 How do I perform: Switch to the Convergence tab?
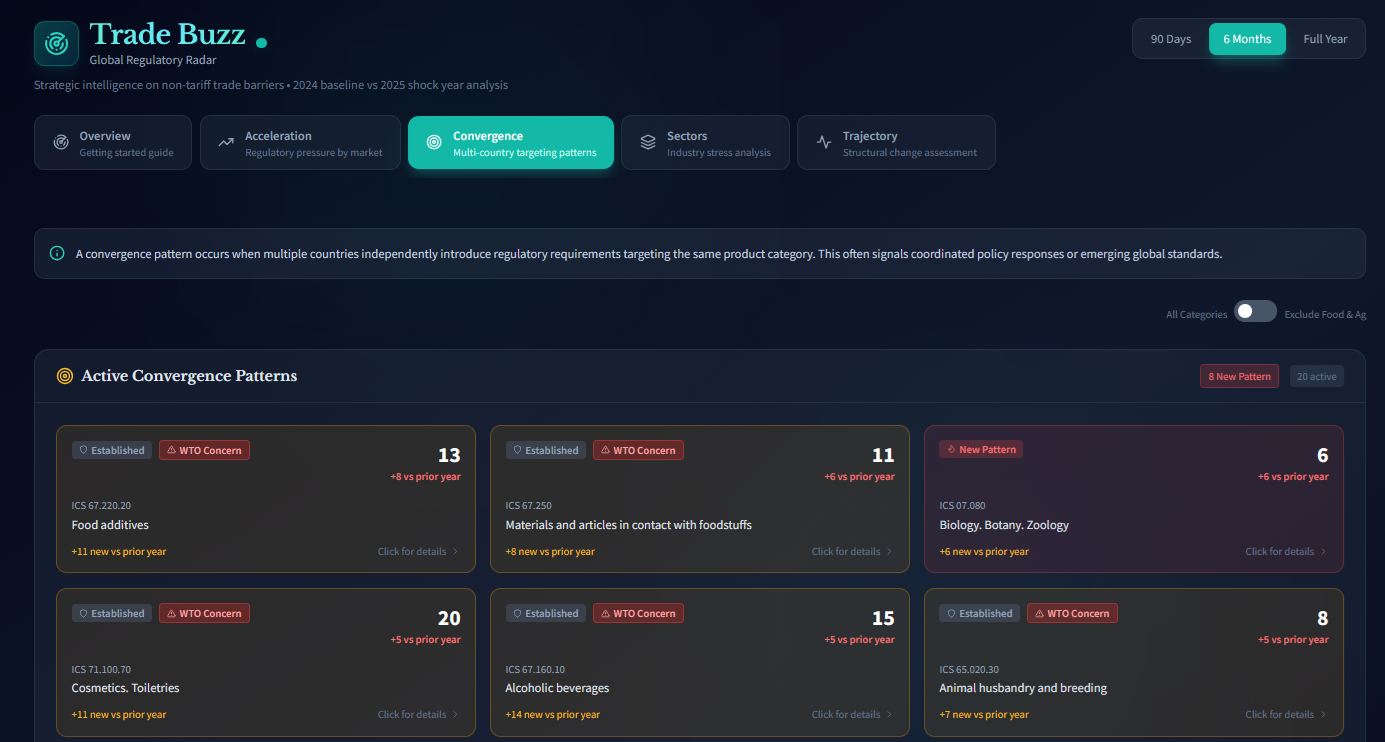[x=510, y=143]
